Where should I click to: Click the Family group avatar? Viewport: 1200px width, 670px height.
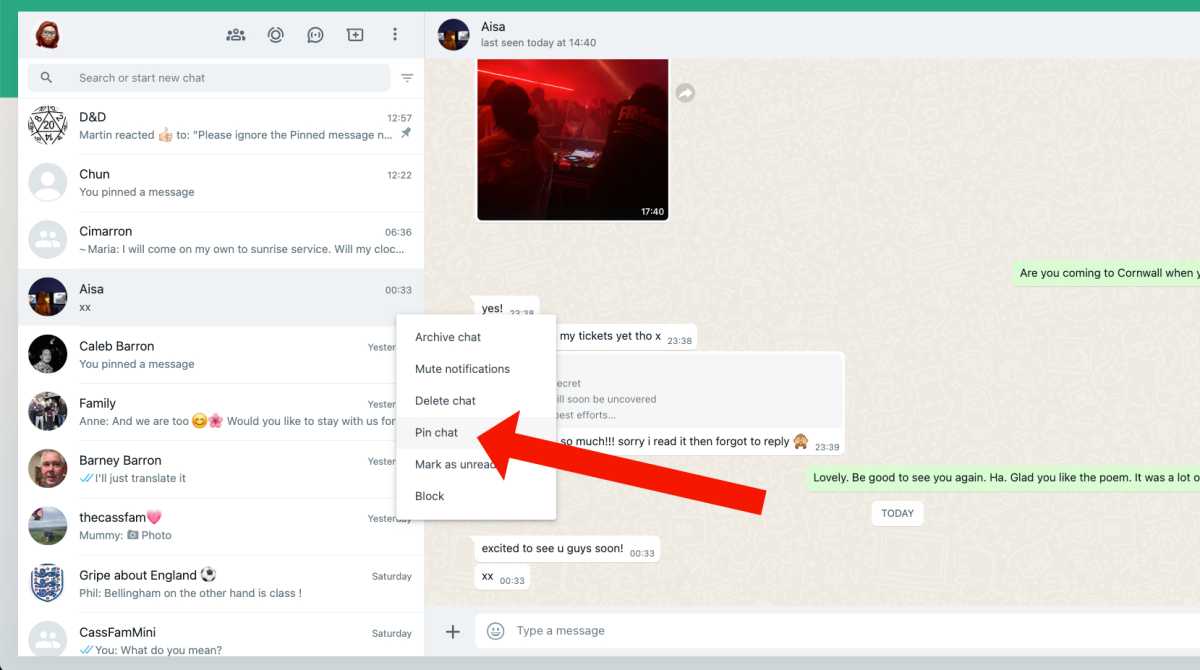point(48,412)
